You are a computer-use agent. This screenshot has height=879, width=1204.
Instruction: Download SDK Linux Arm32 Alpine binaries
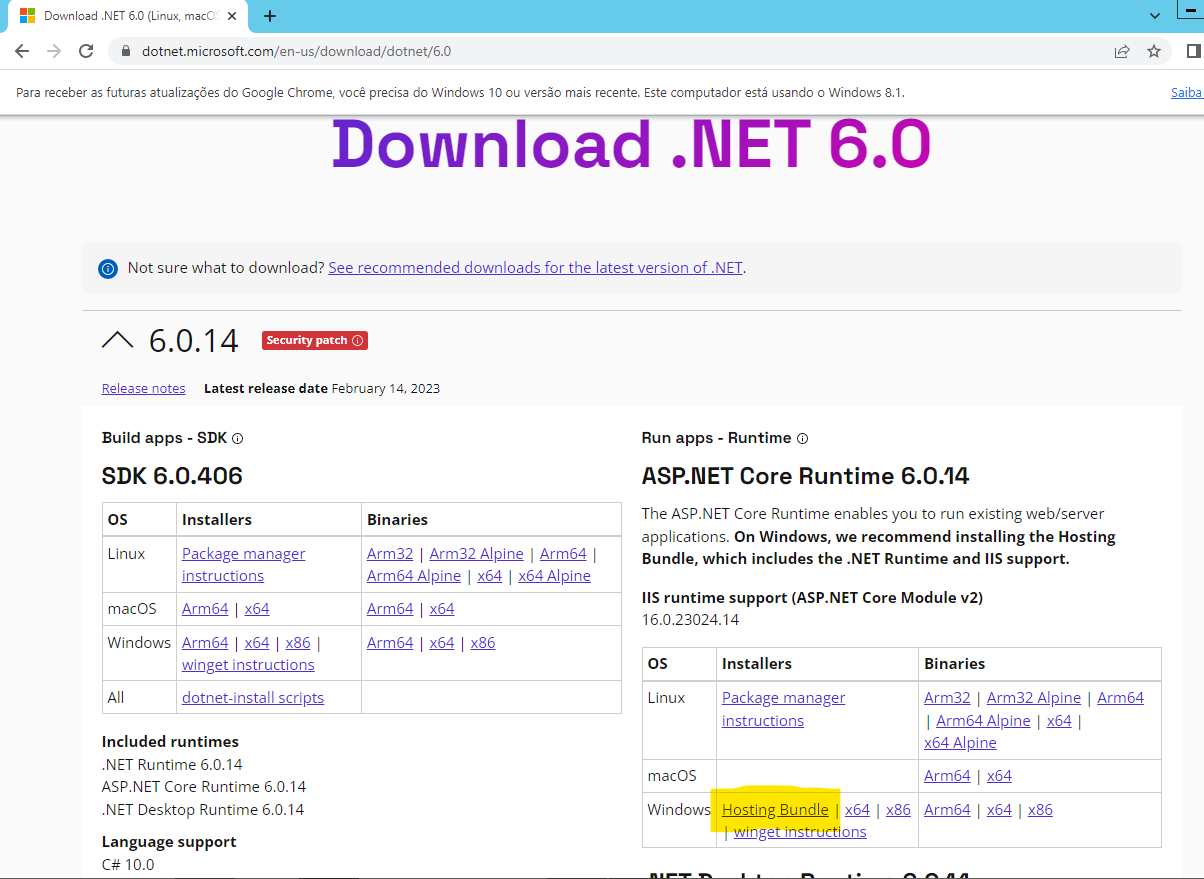[x=476, y=554]
